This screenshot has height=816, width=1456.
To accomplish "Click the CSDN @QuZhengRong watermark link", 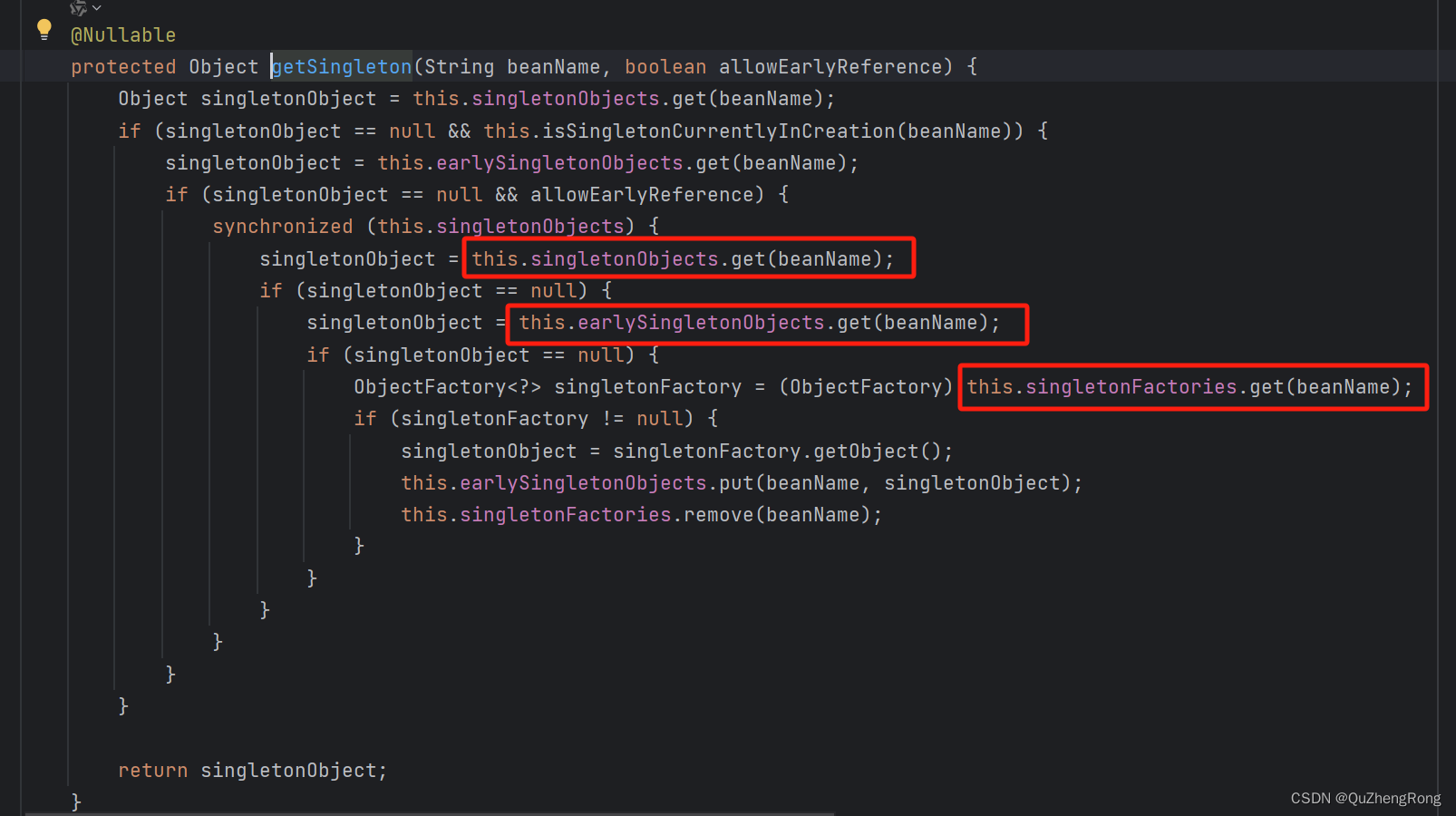I will point(1364,798).
